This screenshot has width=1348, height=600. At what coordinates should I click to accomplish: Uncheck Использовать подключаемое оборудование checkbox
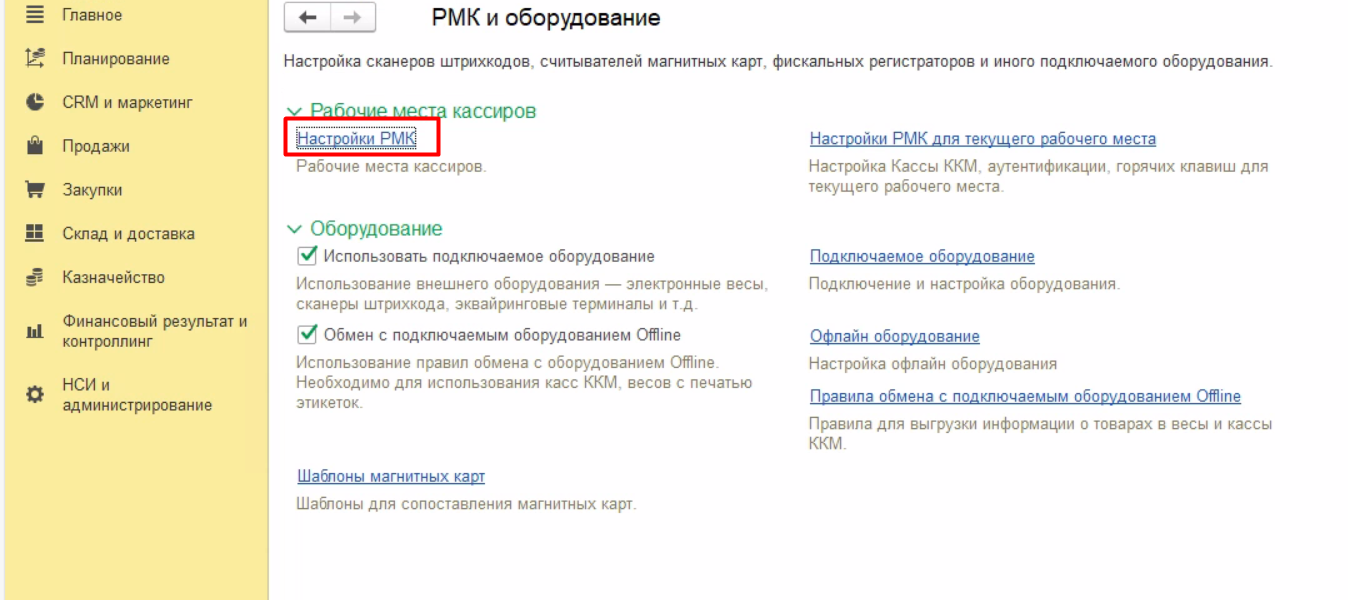[308, 256]
